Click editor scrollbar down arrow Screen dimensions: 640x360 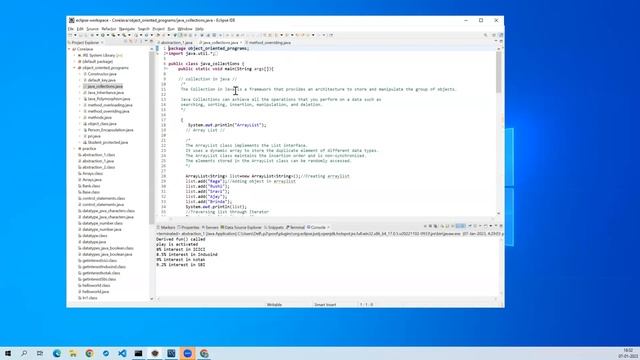tap(498, 213)
